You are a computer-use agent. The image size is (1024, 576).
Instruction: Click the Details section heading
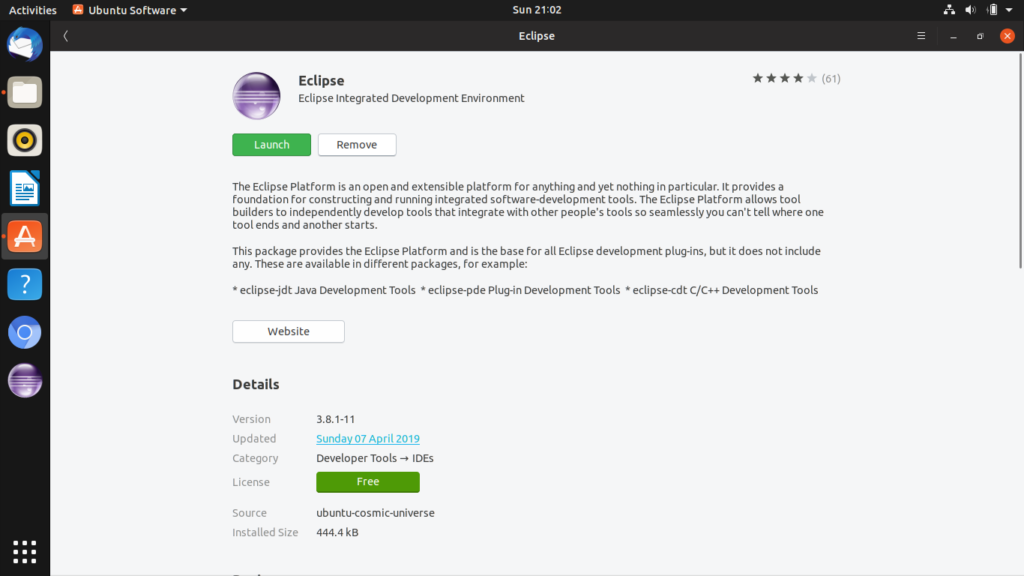click(x=256, y=385)
